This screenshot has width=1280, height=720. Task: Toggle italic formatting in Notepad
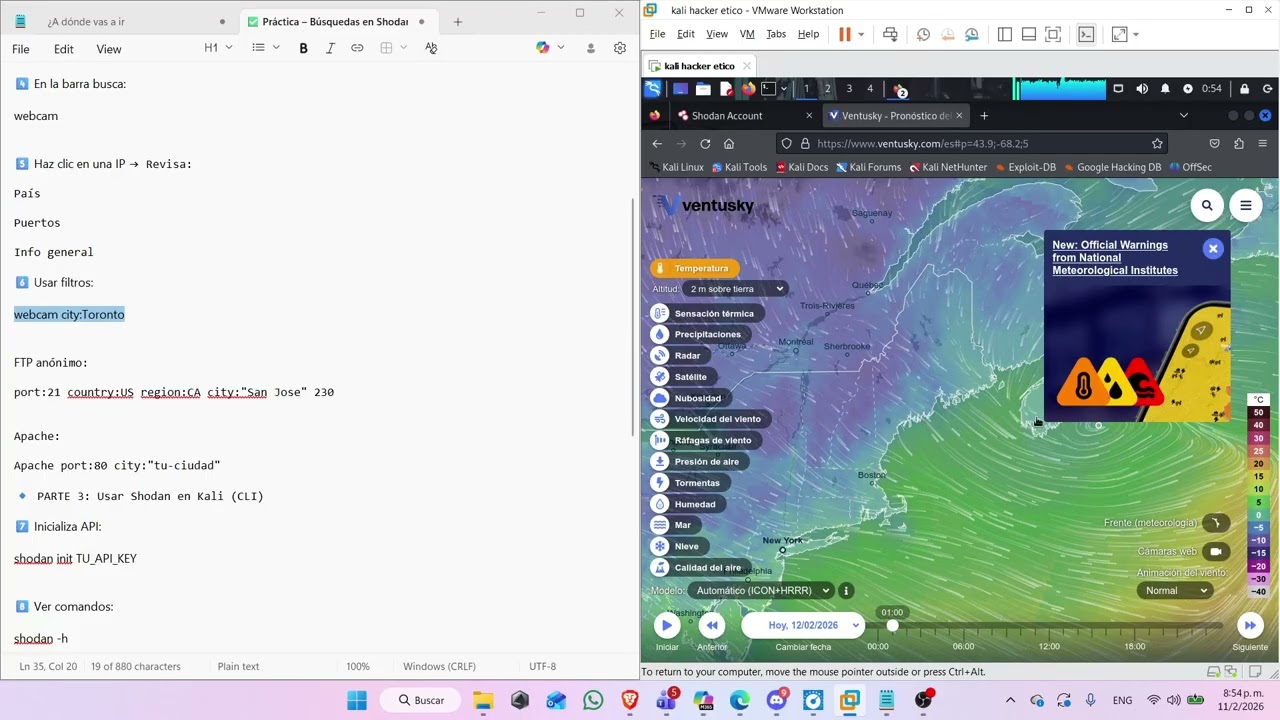click(x=330, y=48)
